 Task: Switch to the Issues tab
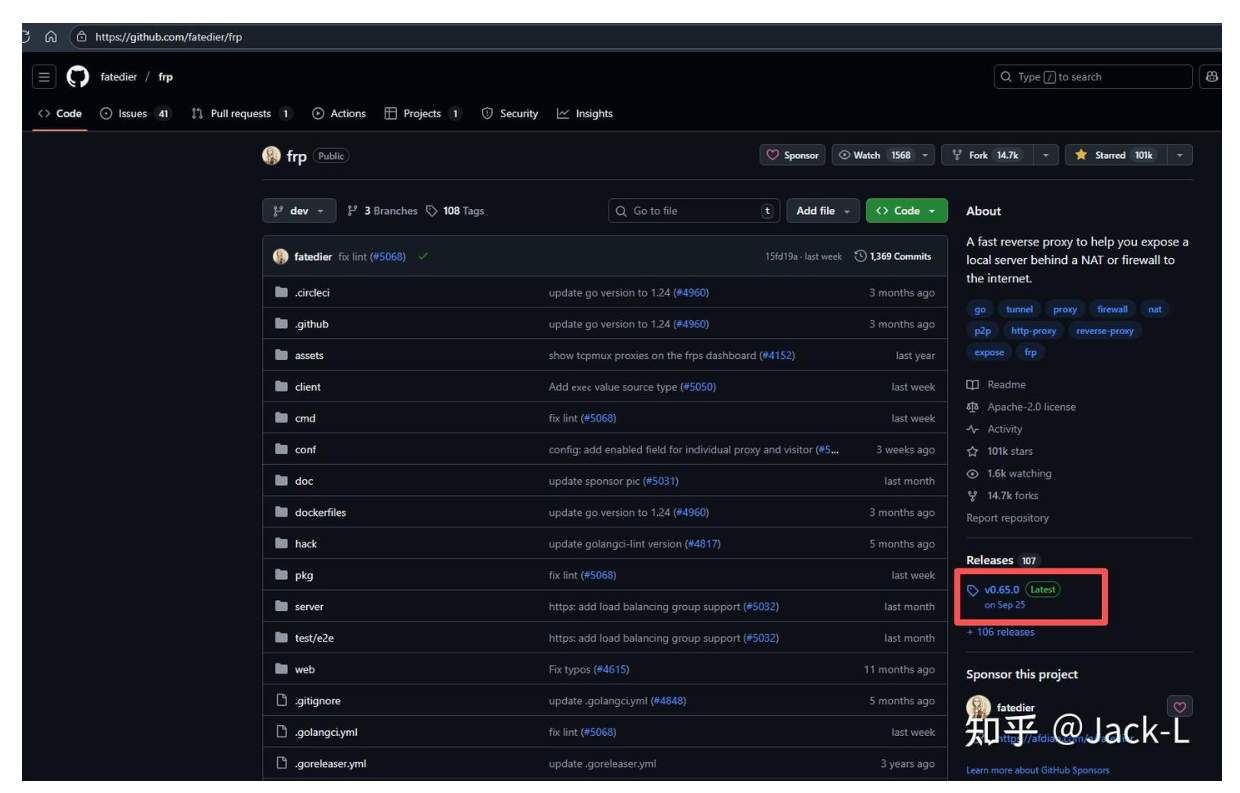(135, 114)
